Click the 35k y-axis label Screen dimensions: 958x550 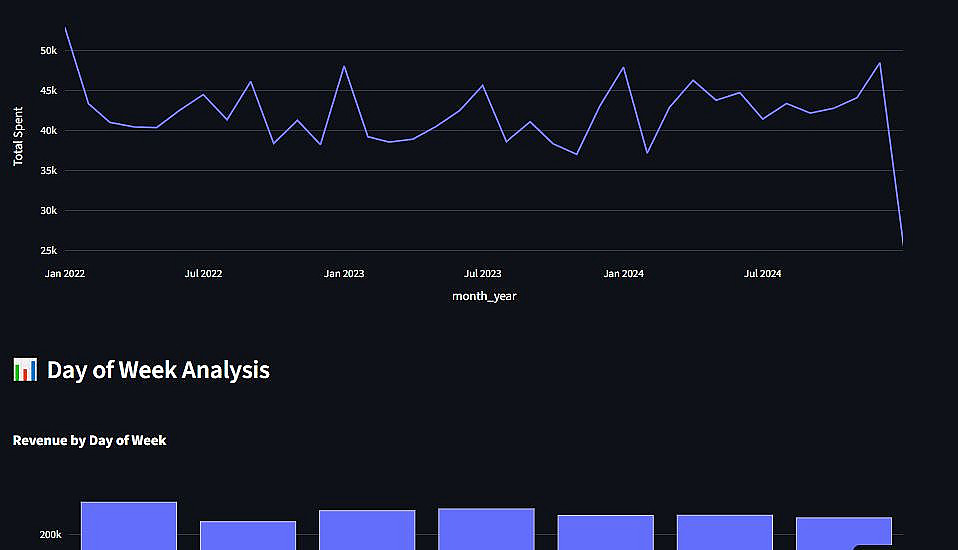pos(49,170)
